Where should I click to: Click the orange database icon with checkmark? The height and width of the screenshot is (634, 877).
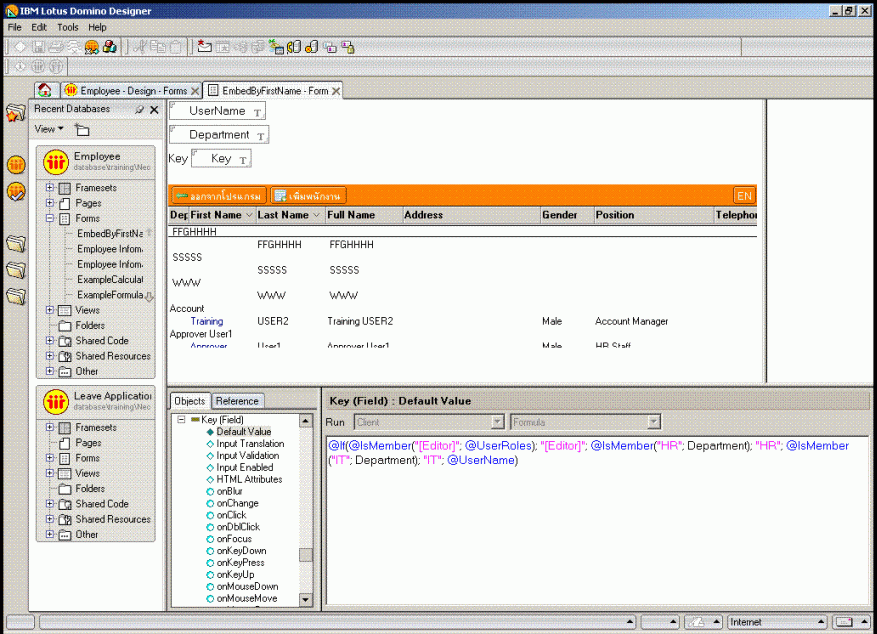click(16, 192)
